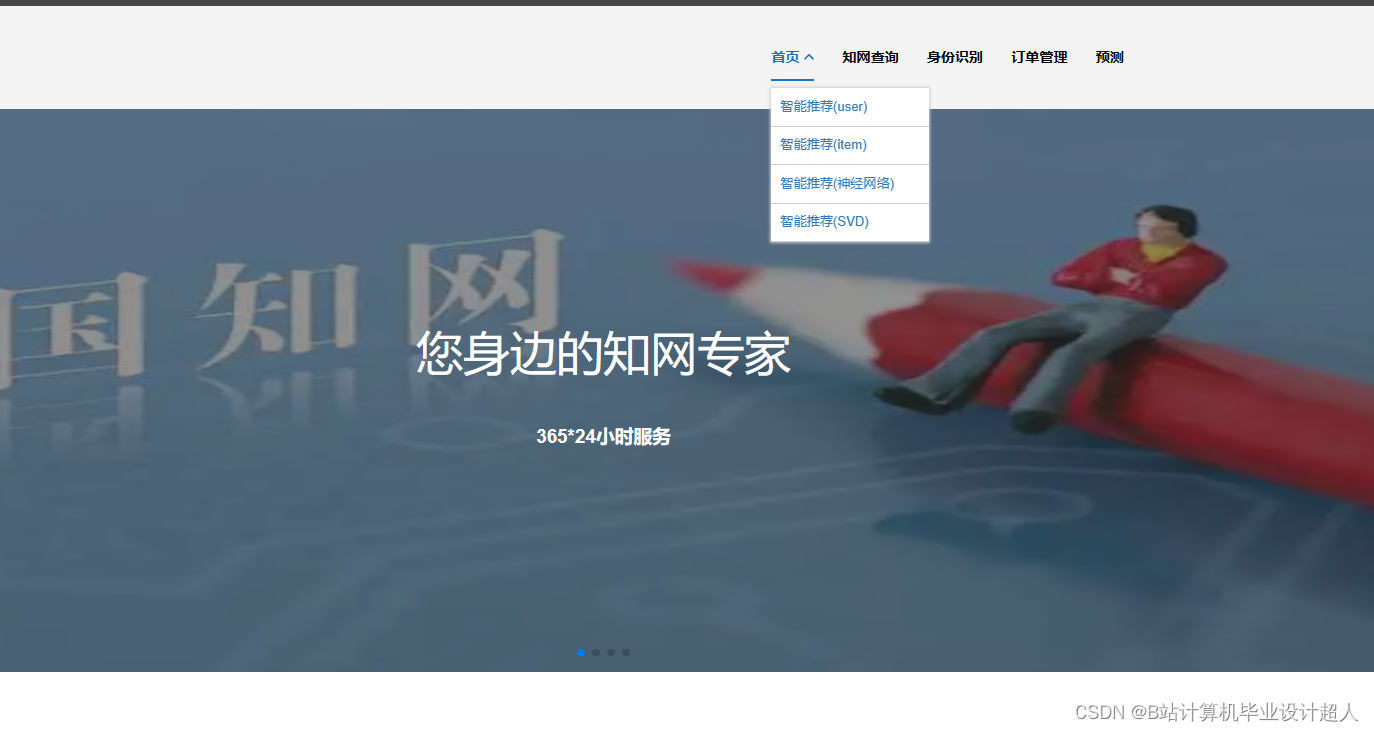Select 智能推荐(item) from the dropdown

point(823,144)
